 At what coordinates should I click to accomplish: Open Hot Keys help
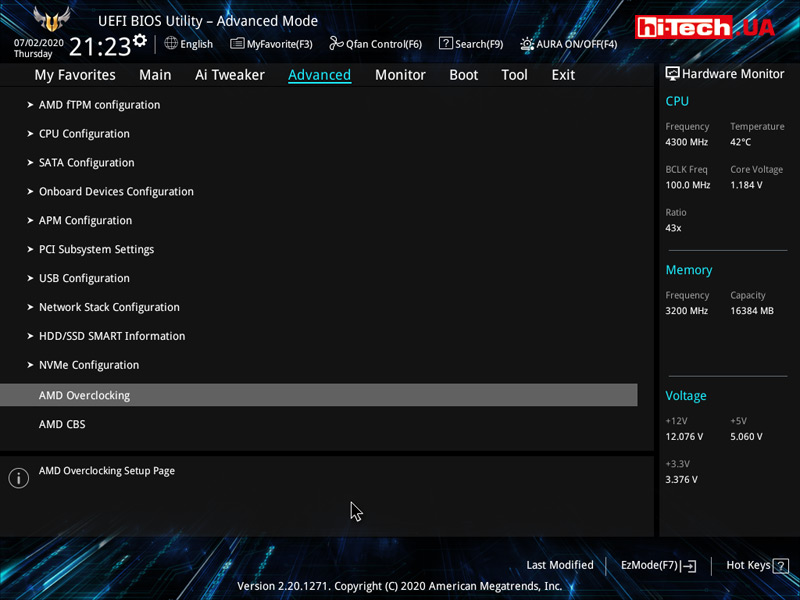point(754,565)
